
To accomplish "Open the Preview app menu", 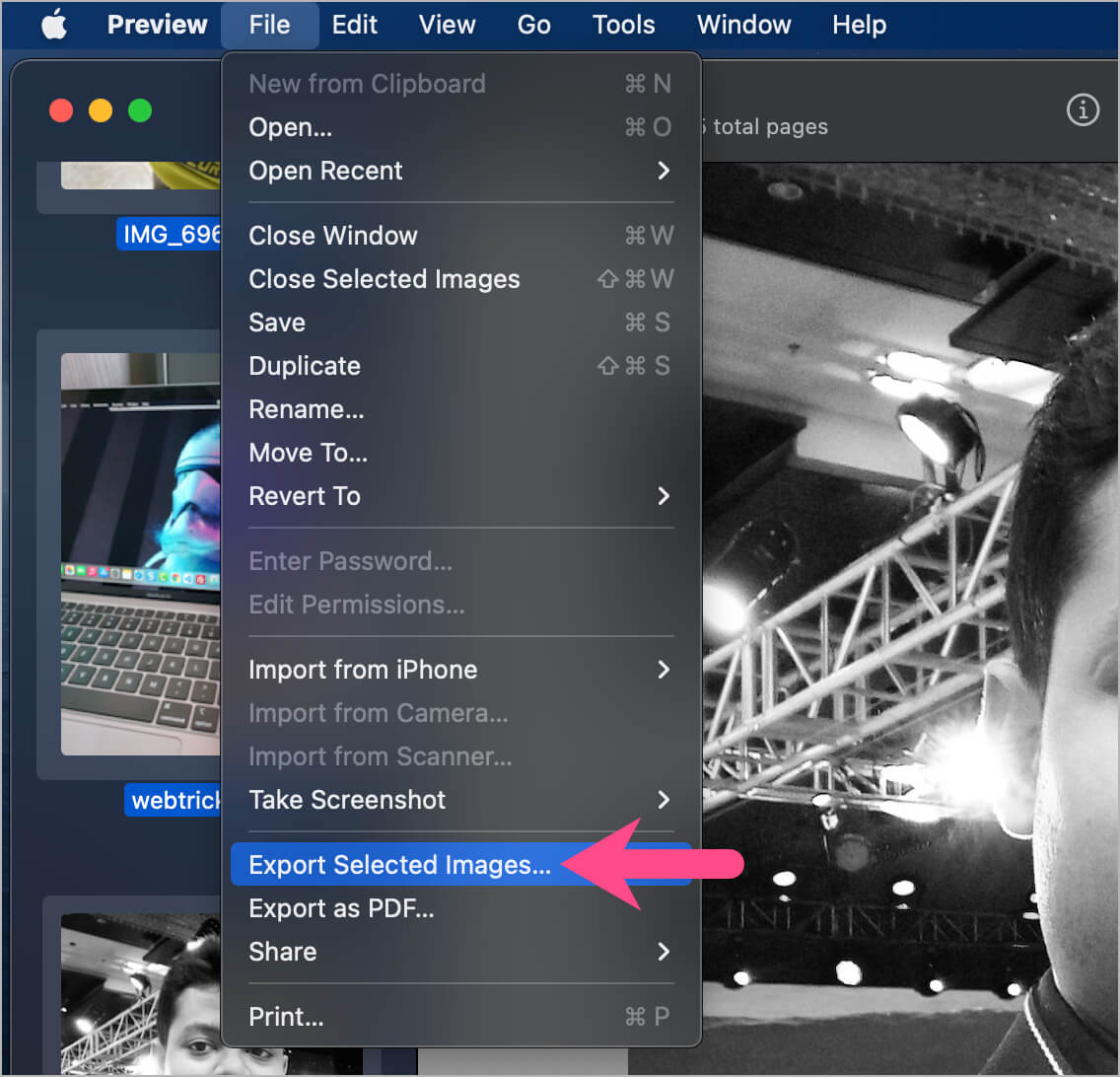I will (x=157, y=25).
